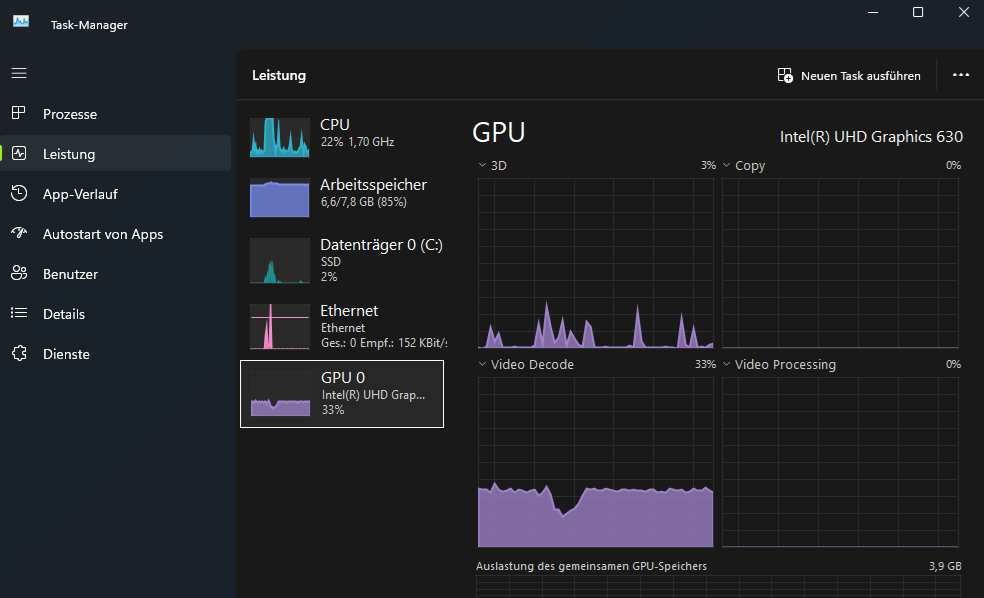This screenshot has height=598, width=984.
Task: Maximize the Task-Manager window
Action: (917, 13)
